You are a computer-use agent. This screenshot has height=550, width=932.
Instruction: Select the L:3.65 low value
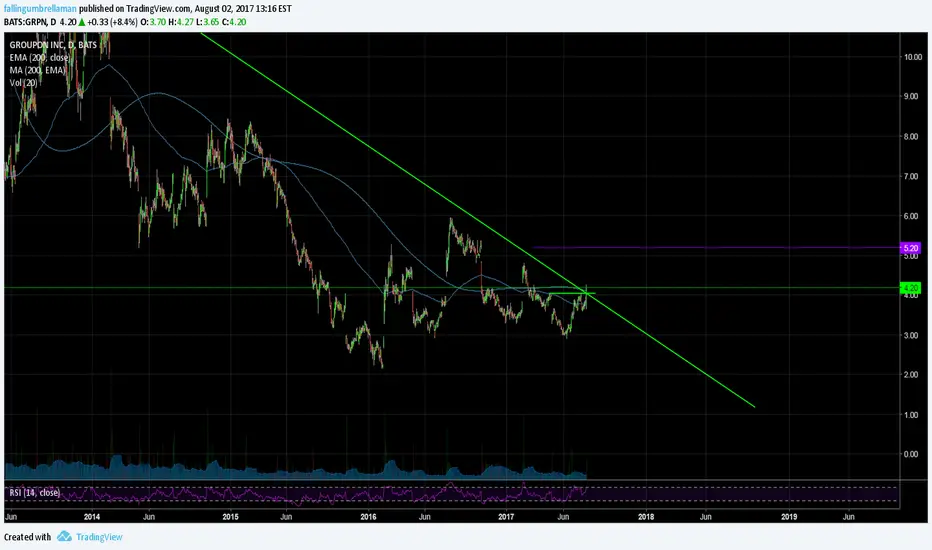[x=208, y=22]
